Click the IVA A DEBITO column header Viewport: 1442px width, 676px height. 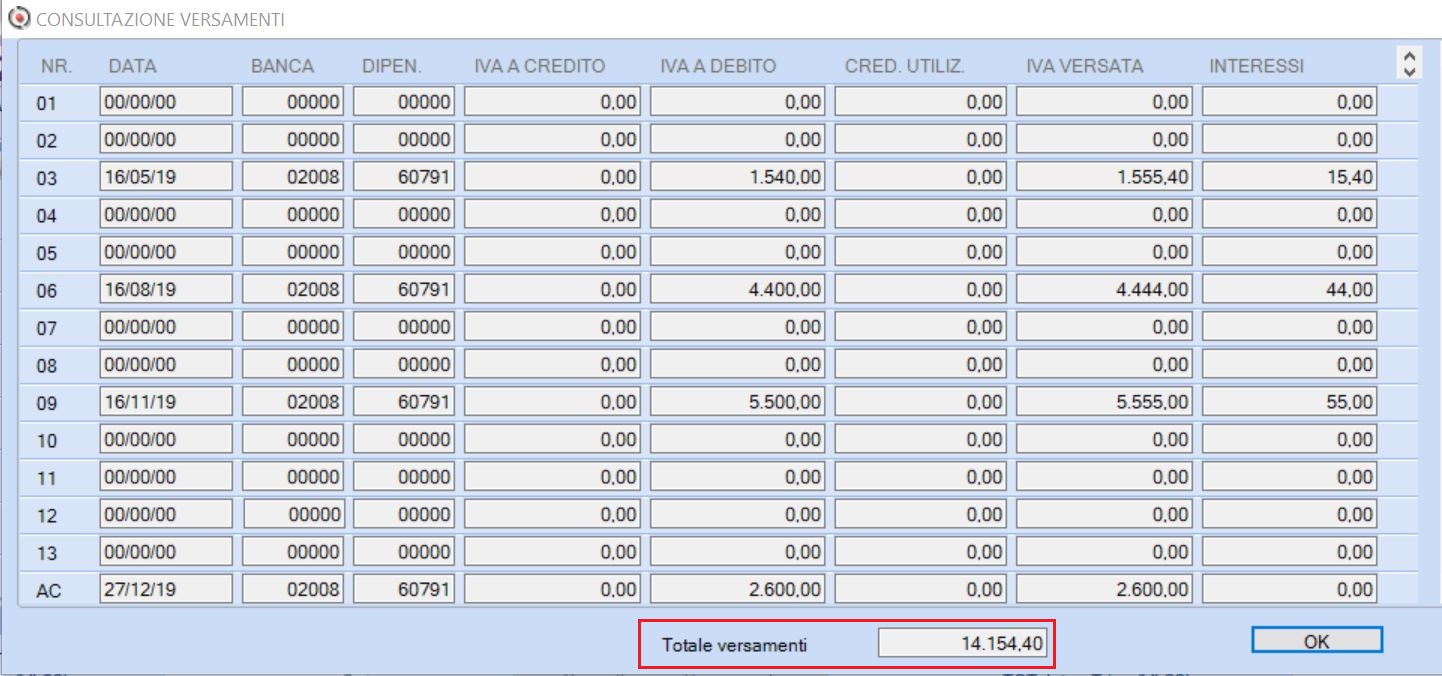pos(718,66)
